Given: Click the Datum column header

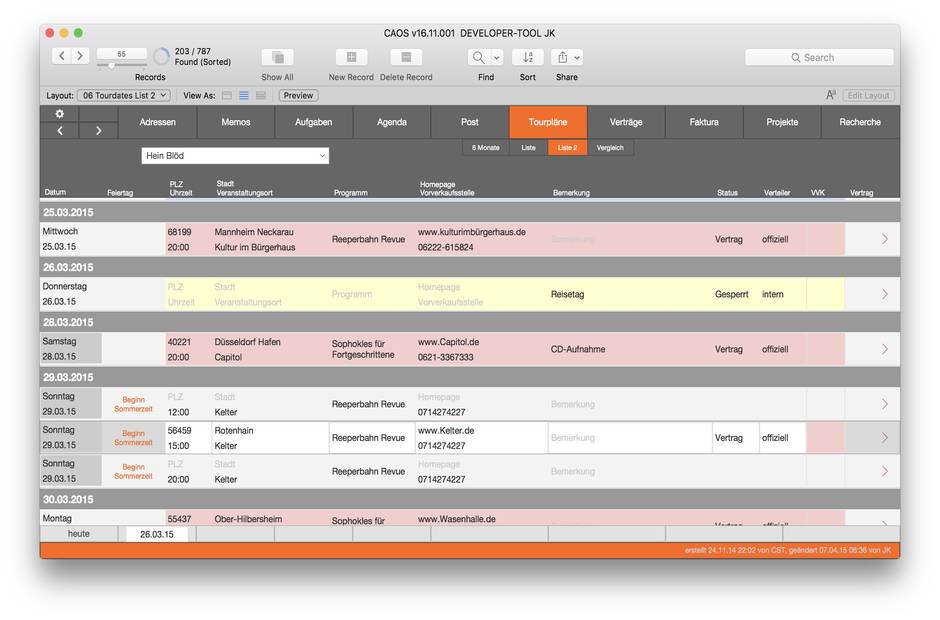Looking at the screenshot, I should tap(55, 192).
